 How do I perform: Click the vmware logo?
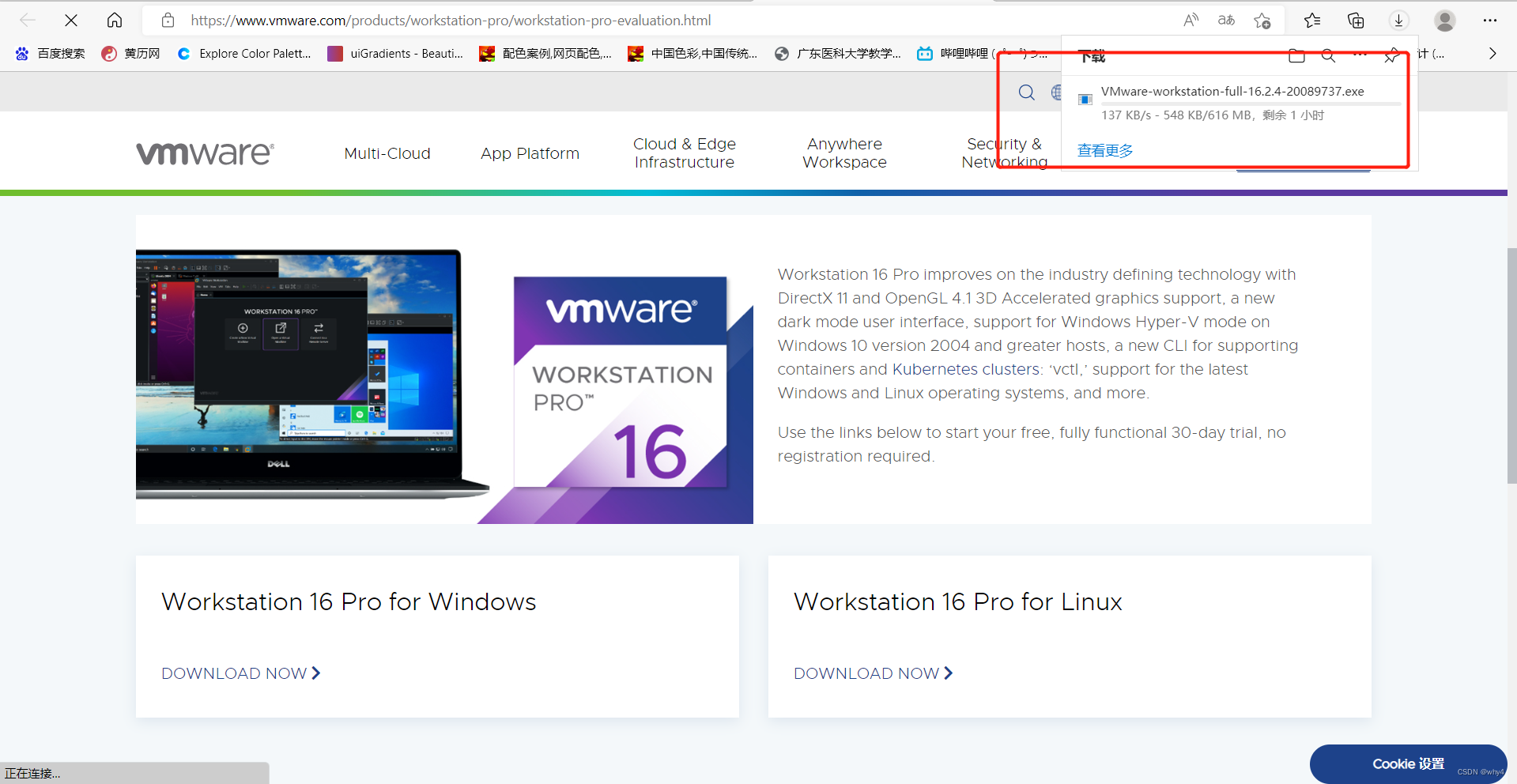206,153
